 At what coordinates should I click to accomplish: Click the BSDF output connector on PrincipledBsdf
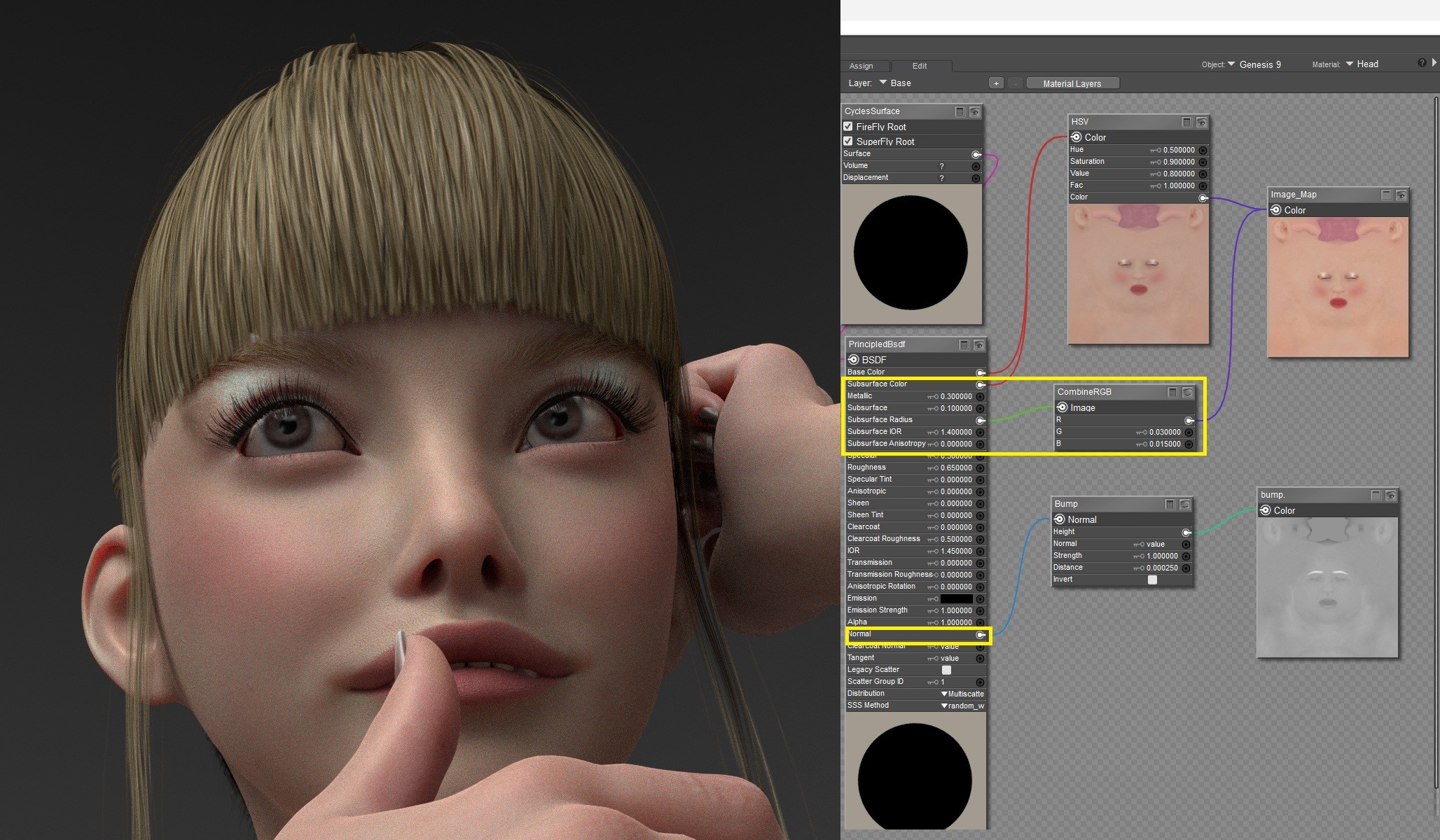pyautogui.click(x=854, y=360)
